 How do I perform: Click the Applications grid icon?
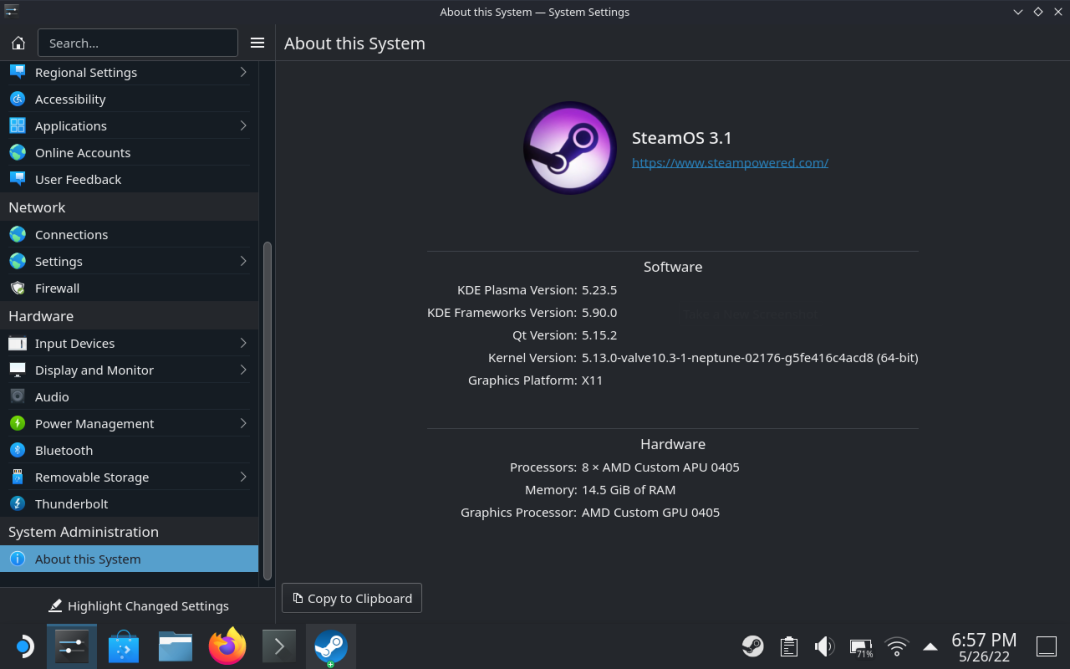[18, 126]
